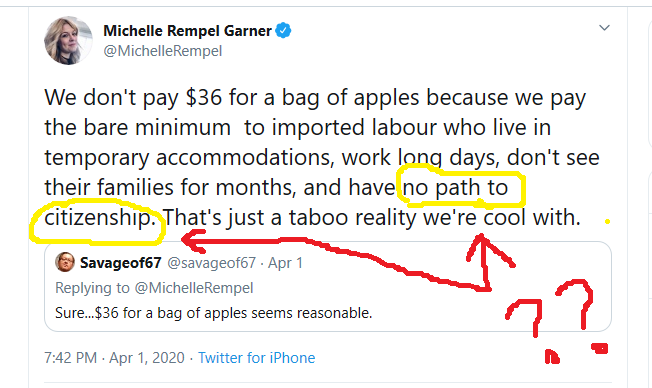This screenshot has height=388, width=652.
Task: Follow the @MichelleRempel mention after Replying to
Action: coord(194,288)
